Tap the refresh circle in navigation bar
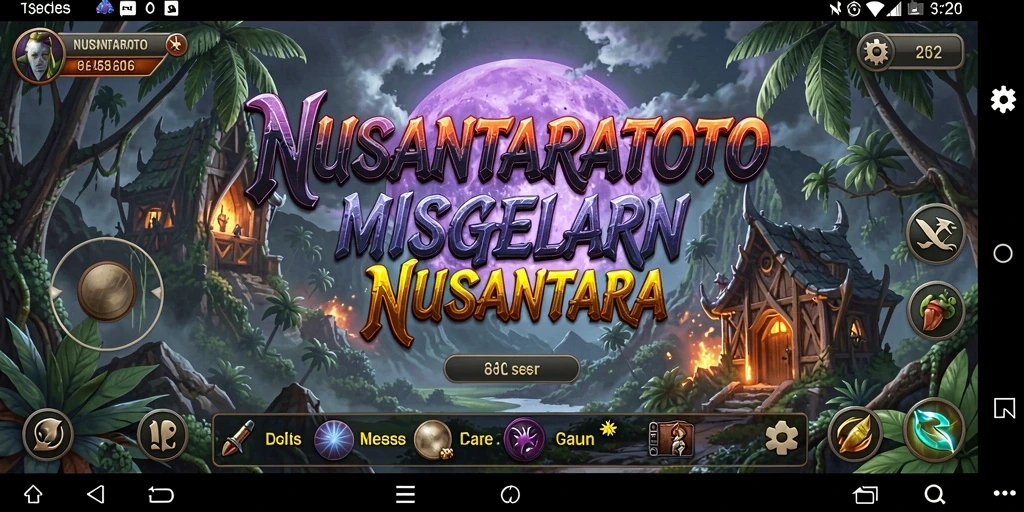The width and height of the screenshot is (1024, 512). [510, 494]
